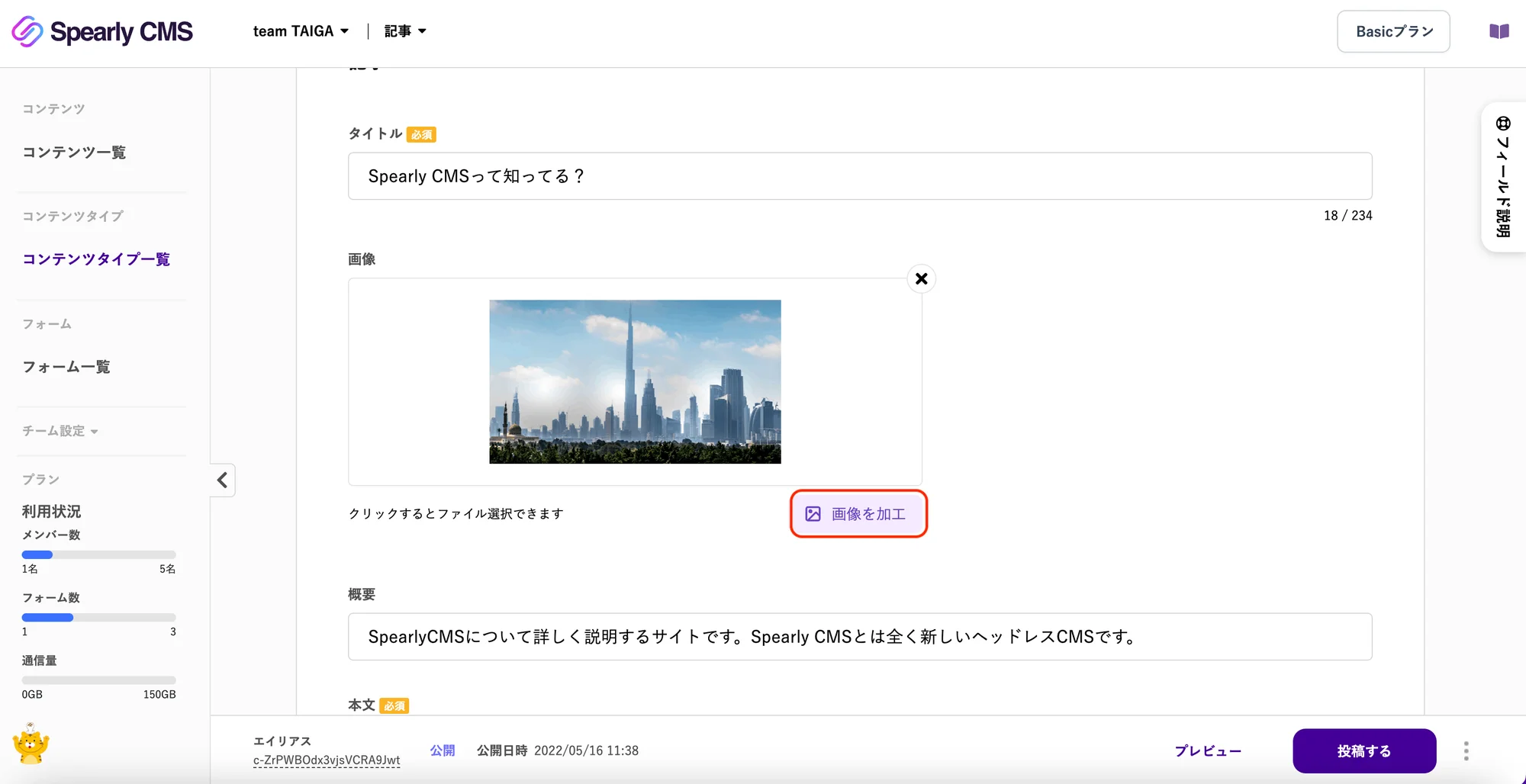Open the フィールド説明 side panel
Image resolution: width=1526 pixels, height=784 pixels.
click(x=1502, y=177)
